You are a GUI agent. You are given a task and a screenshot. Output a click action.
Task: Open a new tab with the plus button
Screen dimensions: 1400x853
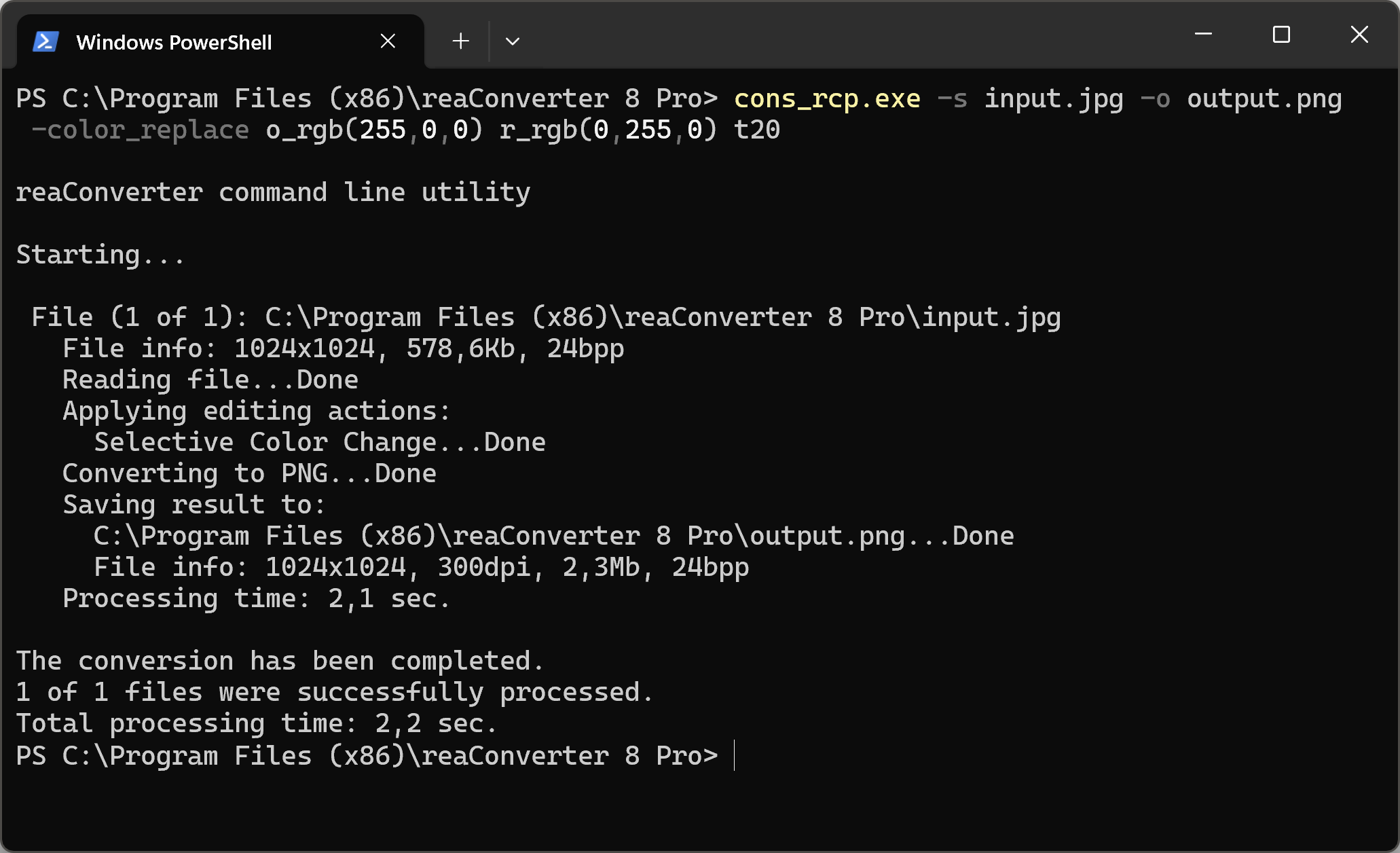click(x=460, y=41)
